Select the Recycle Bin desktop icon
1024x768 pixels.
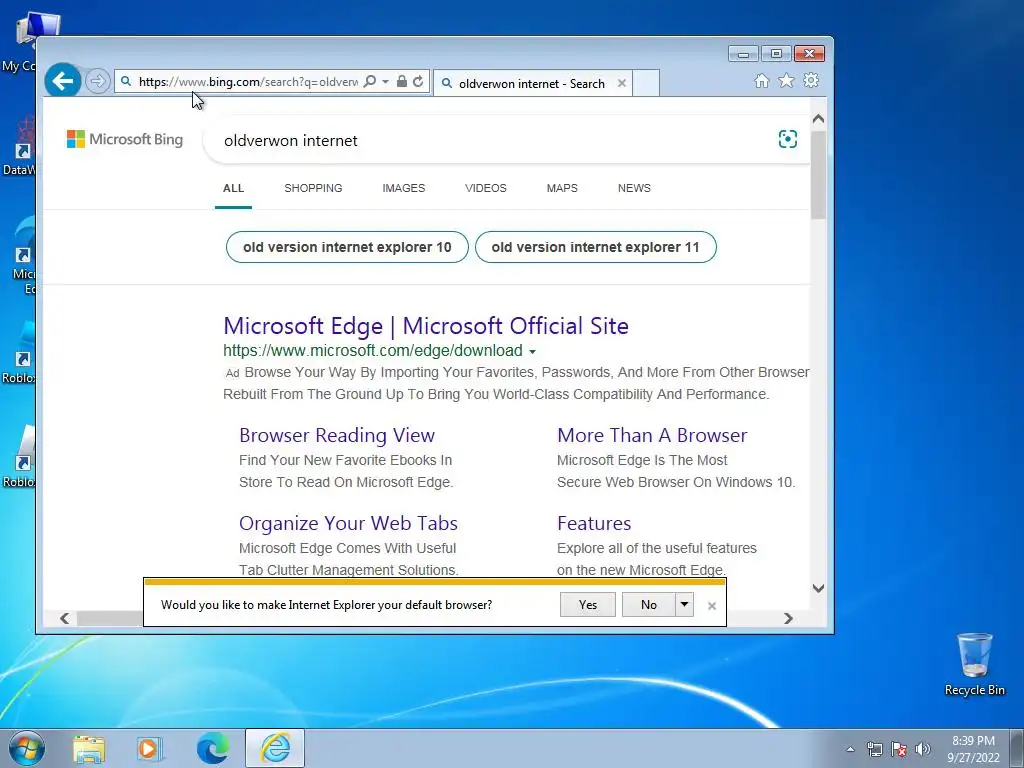click(974, 664)
